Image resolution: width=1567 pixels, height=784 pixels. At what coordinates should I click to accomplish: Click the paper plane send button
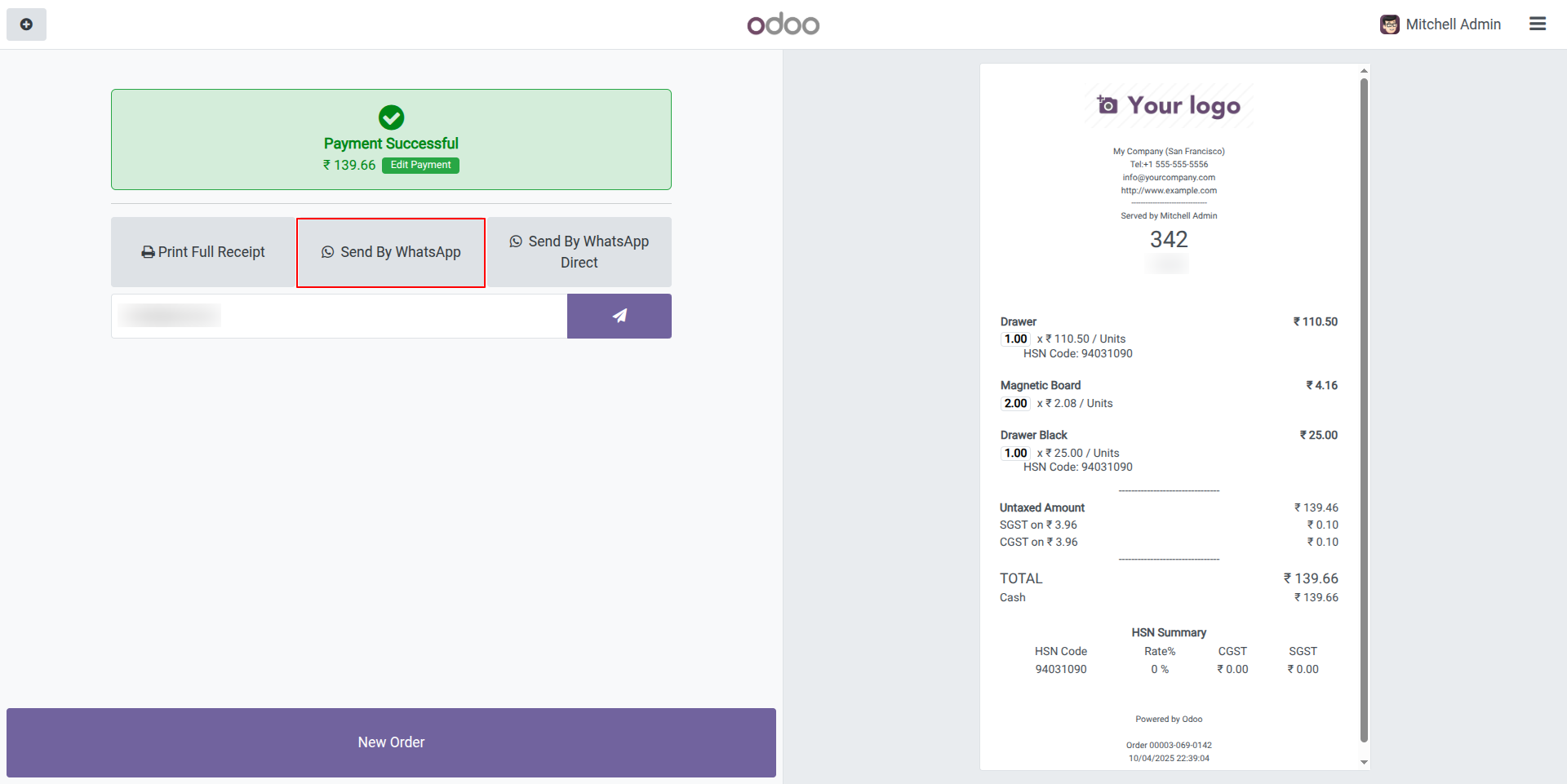[619, 316]
